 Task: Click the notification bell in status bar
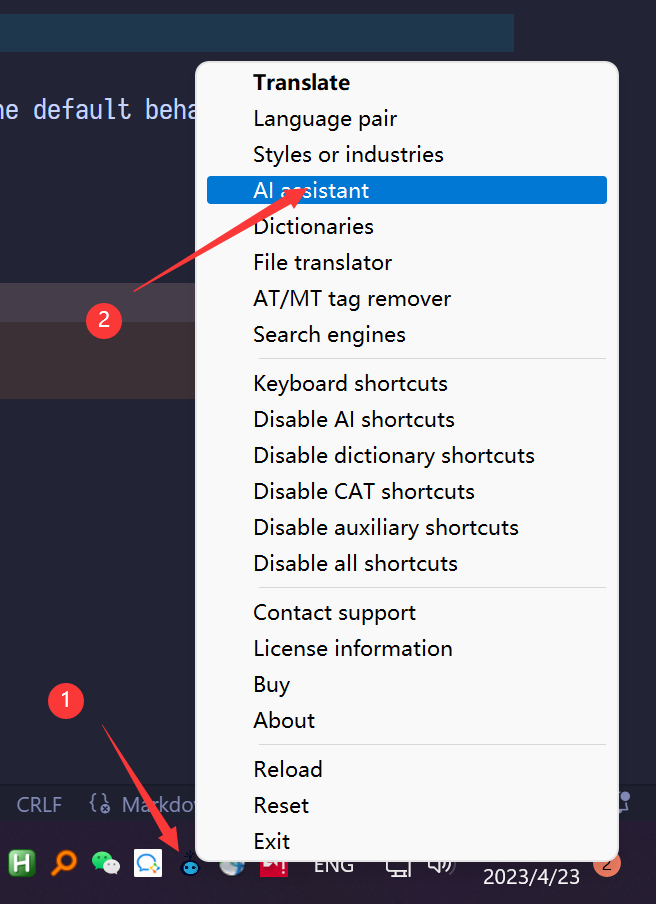[625, 802]
